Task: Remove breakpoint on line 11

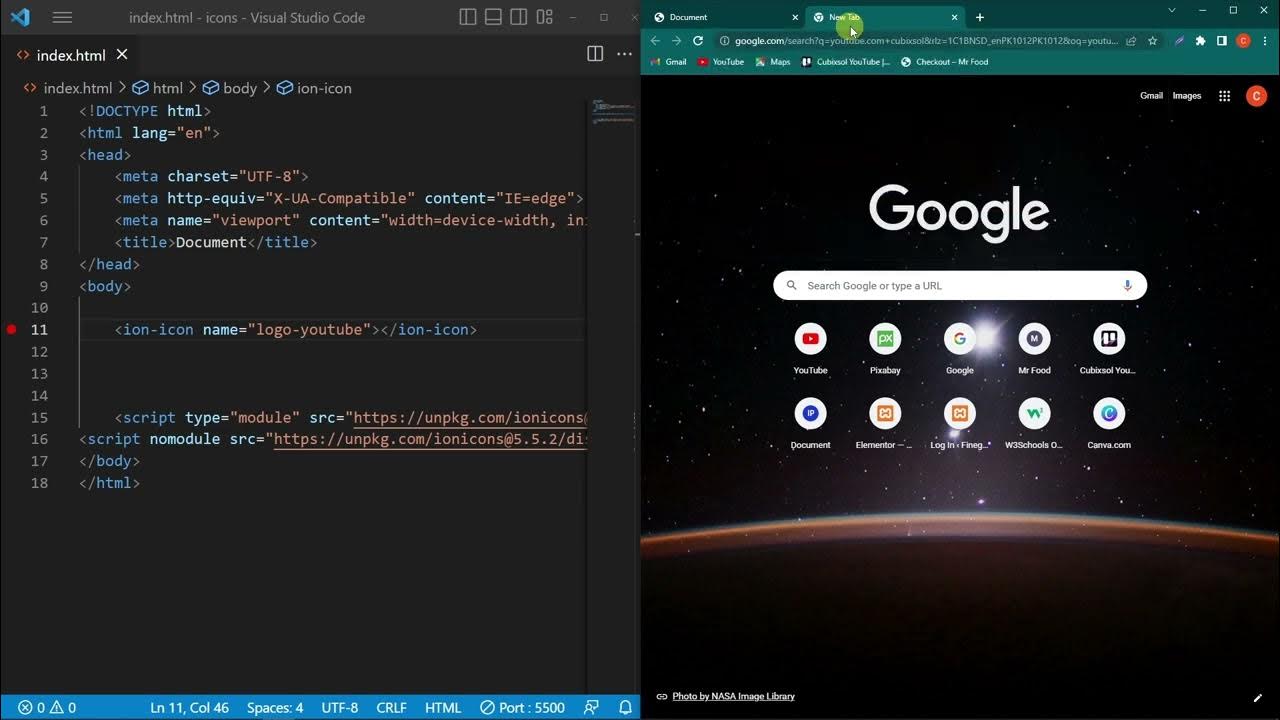Action: [x=12, y=329]
